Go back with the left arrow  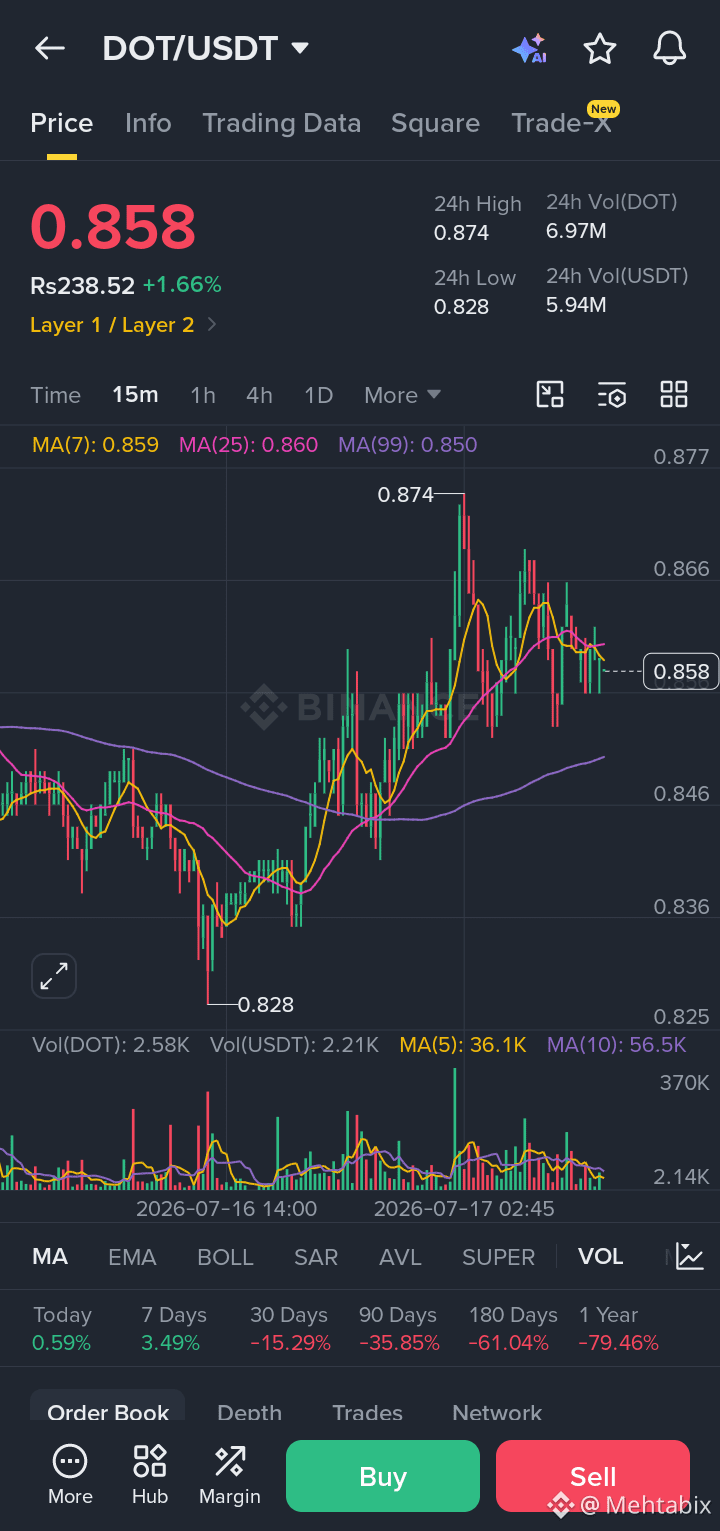pyautogui.click(x=49, y=48)
